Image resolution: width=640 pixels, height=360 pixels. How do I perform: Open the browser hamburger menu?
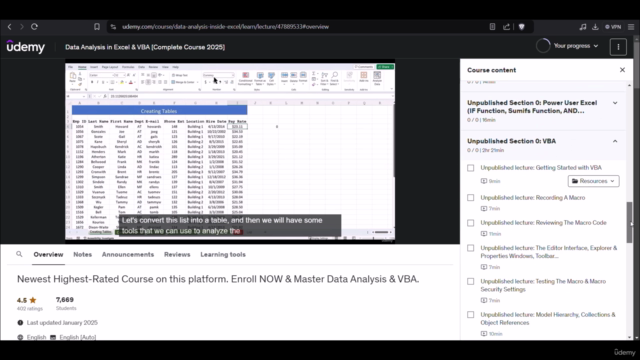tap(631, 27)
